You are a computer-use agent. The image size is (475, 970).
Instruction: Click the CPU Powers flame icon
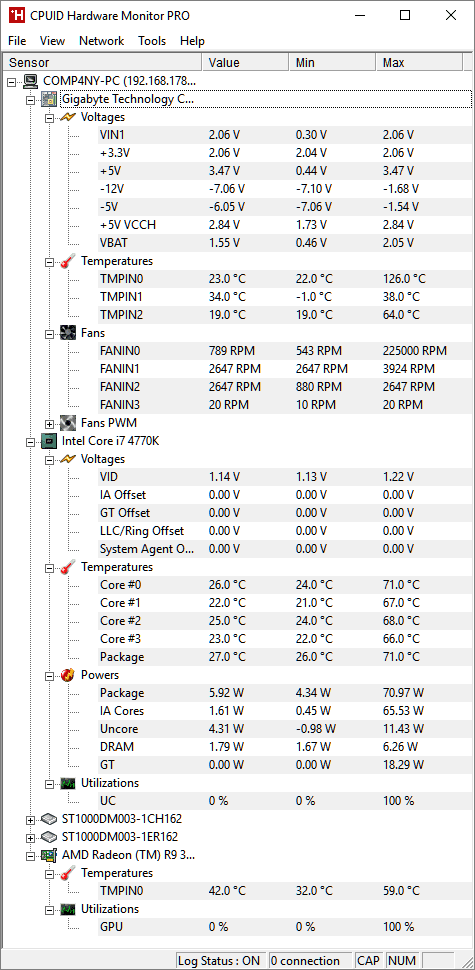[68, 675]
